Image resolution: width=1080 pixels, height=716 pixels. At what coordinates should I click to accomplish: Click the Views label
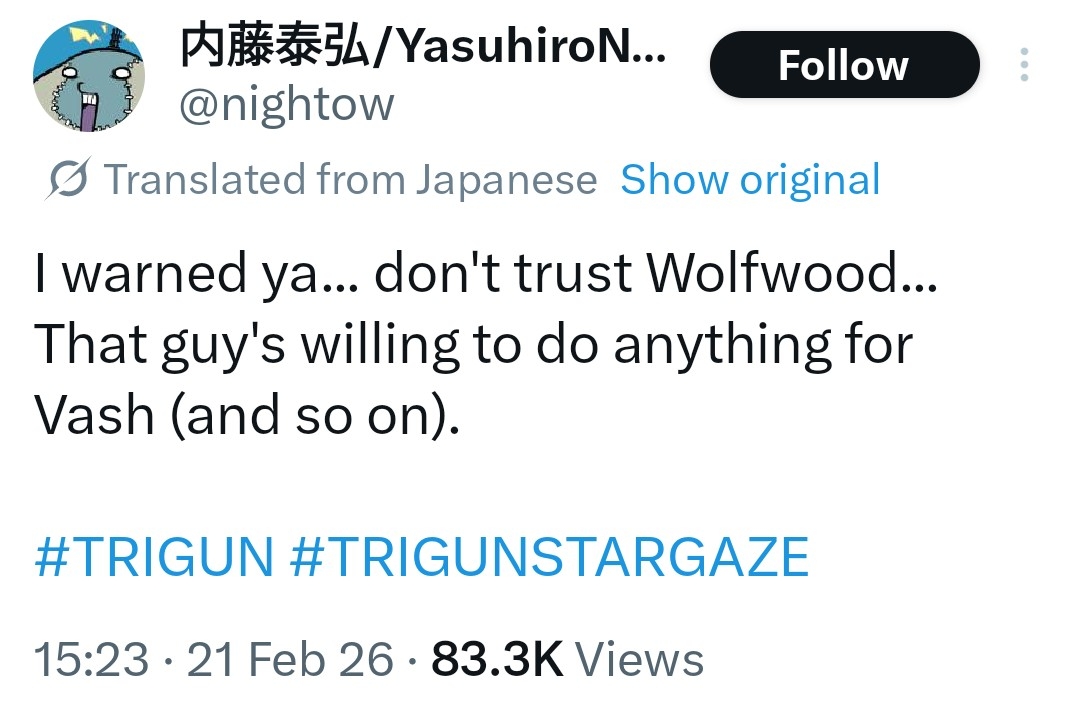point(640,659)
